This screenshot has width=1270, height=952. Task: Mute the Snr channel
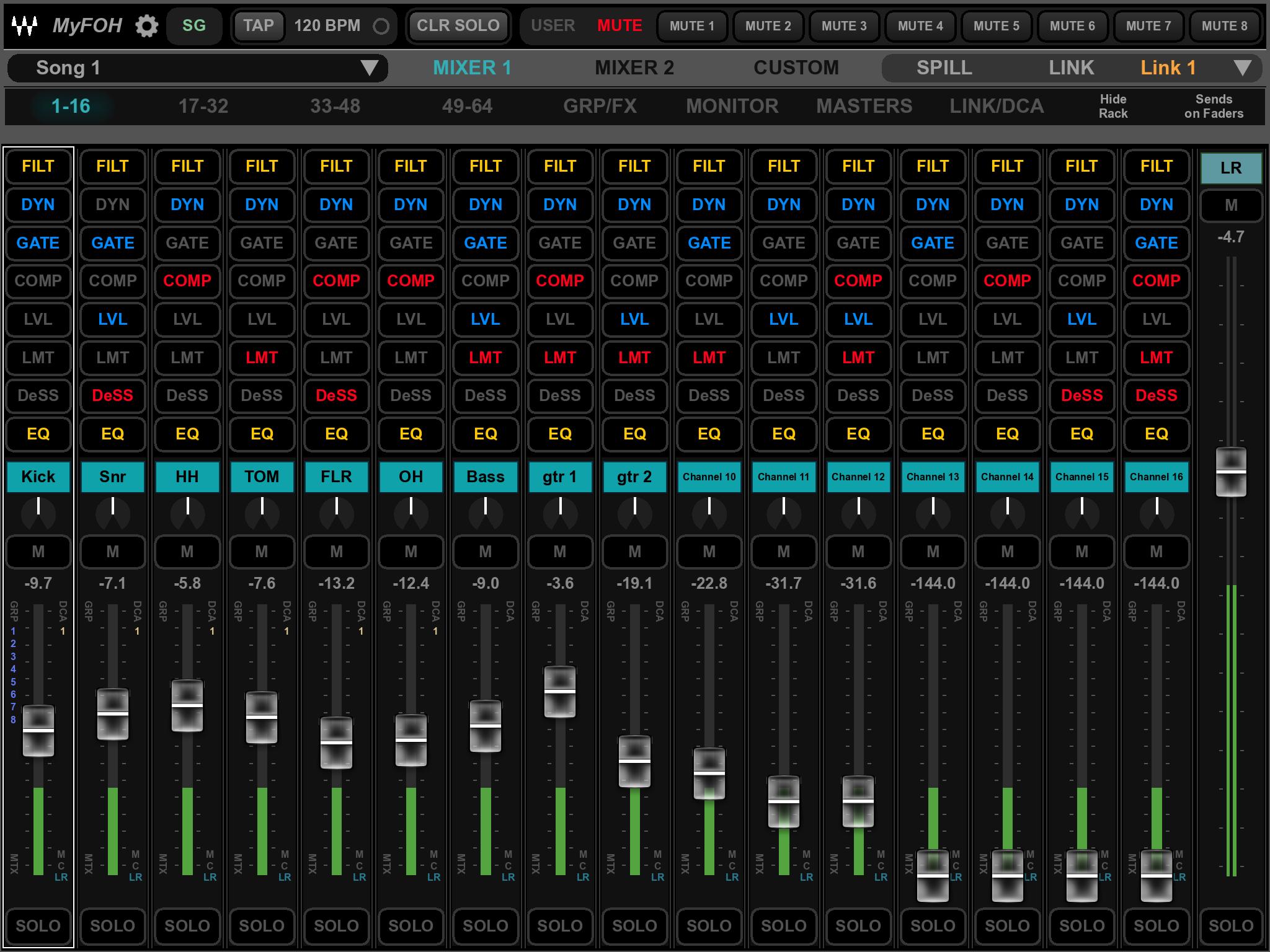tap(113, 551)
